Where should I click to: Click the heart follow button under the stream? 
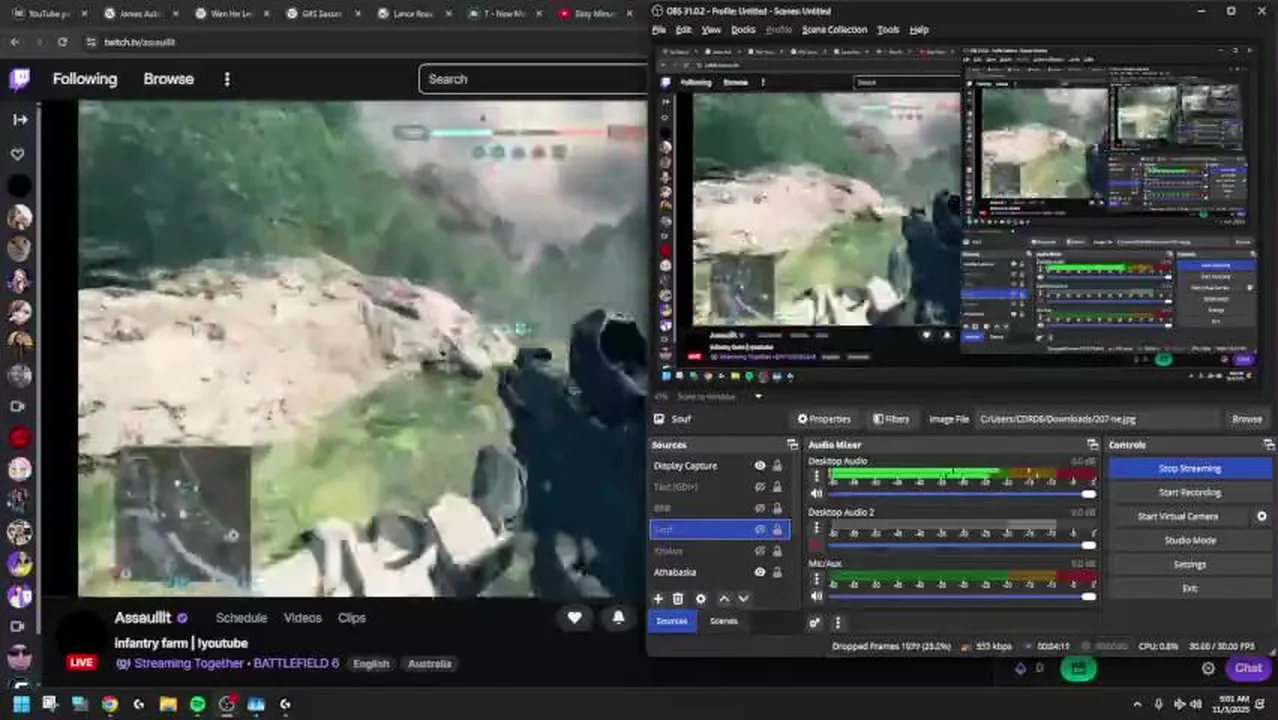tap(574, 618)
